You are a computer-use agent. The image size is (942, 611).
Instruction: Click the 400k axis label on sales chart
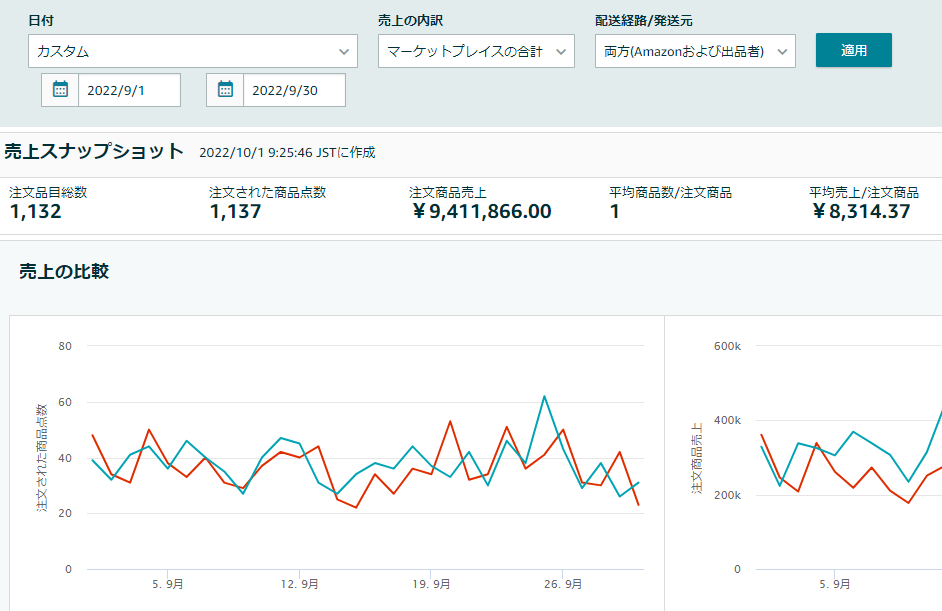coord(727,421)
